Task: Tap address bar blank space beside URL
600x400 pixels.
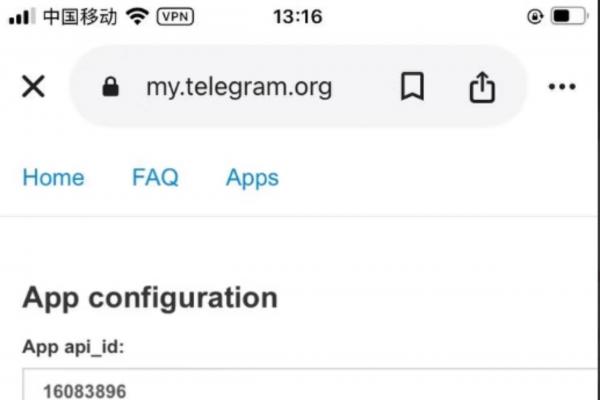Action: pos(360,87)
